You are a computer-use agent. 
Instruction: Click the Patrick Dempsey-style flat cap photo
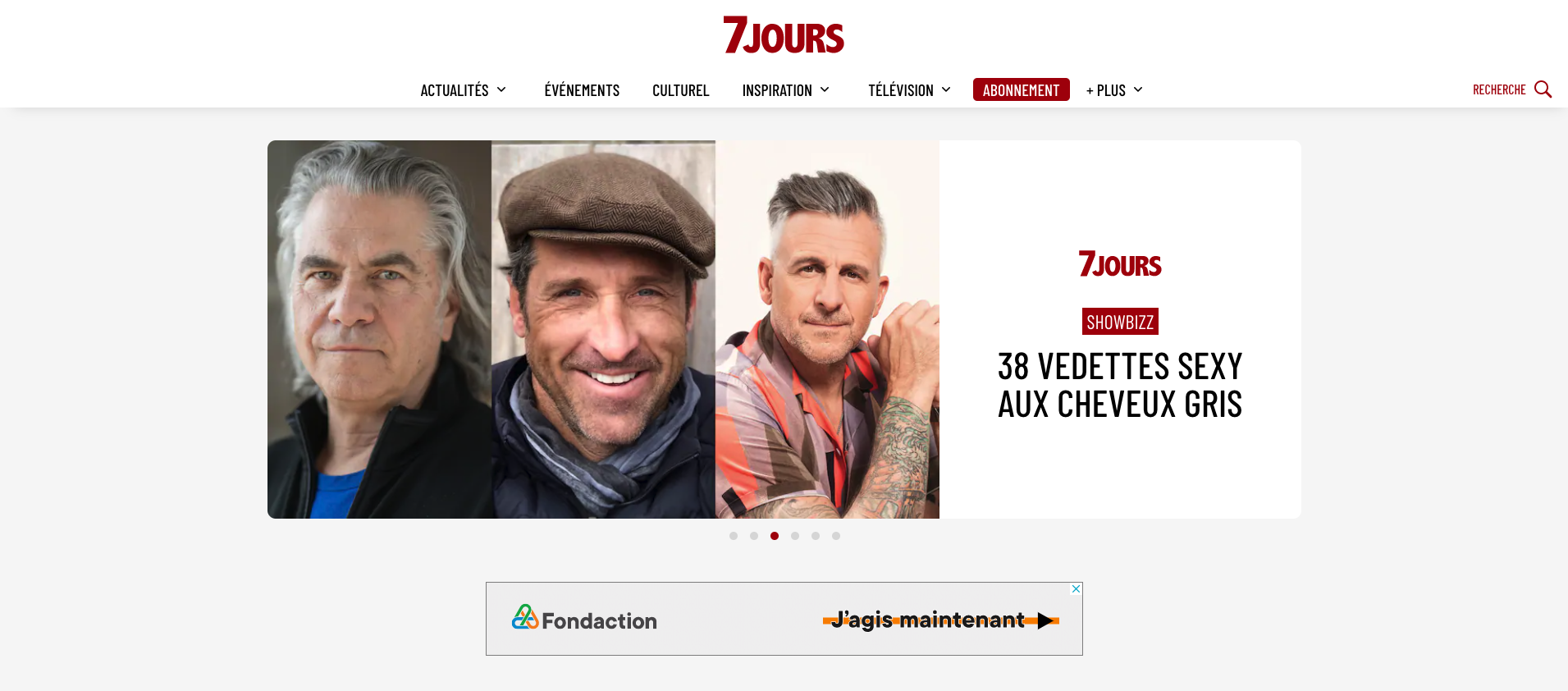(x=603, y=329)
